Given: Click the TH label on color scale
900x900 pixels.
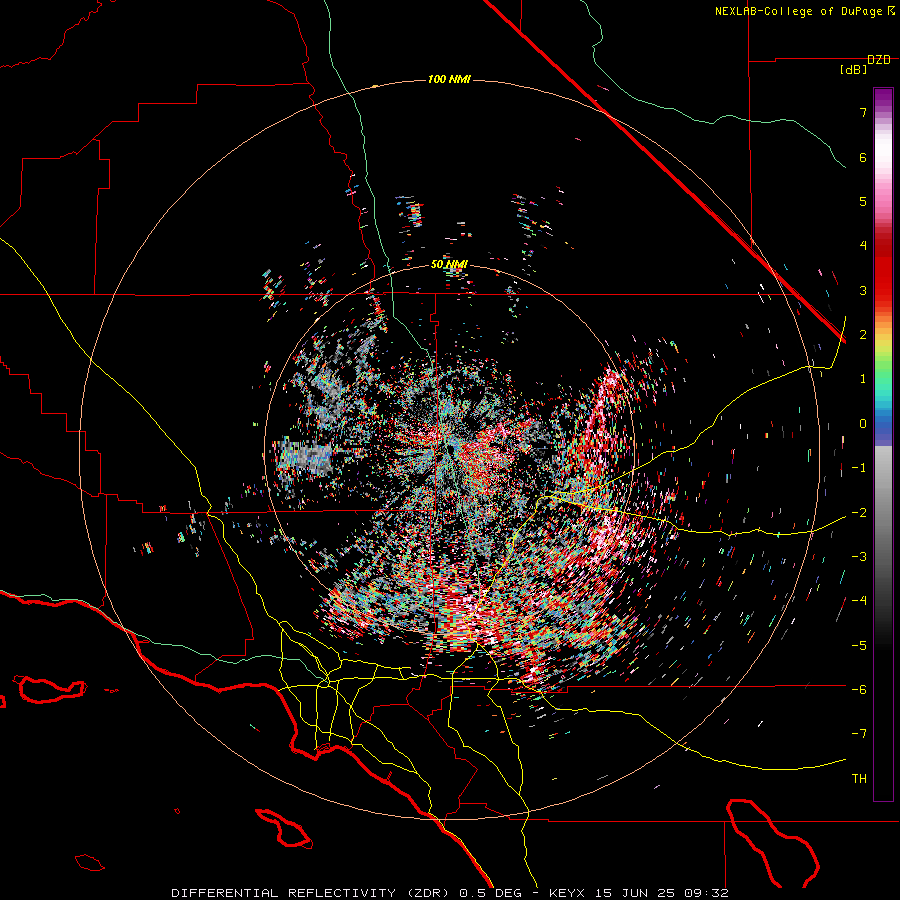Looking at the screenshot, I should (x=859, y=779).
